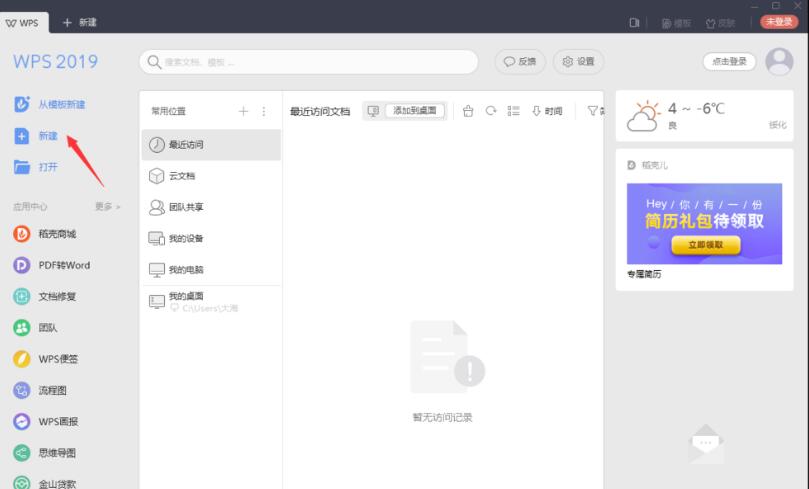Click the blue 新建 icon in the sidebar
The width and height of the screenshot is (809, 489).
22,136
